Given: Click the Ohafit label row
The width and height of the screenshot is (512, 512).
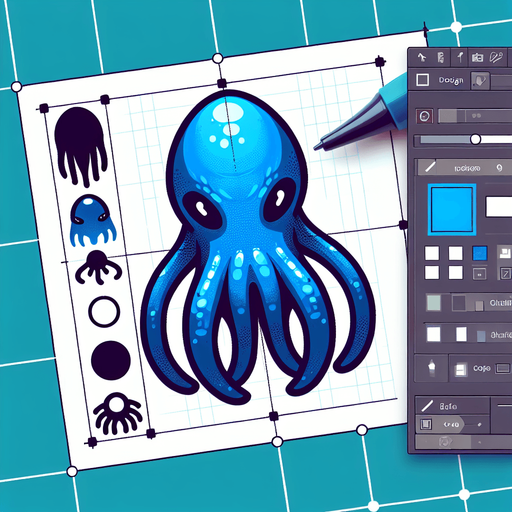Looking at the screenshot, I should coord(501,335).
